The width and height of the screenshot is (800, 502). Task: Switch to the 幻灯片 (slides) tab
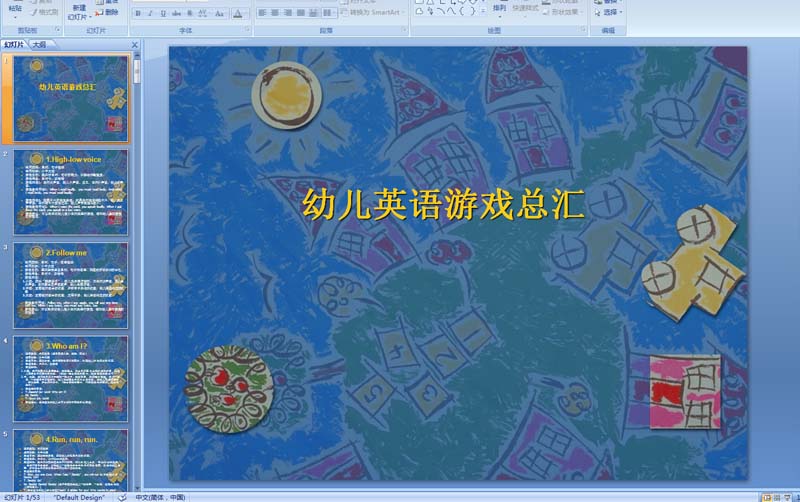(14, 45)
